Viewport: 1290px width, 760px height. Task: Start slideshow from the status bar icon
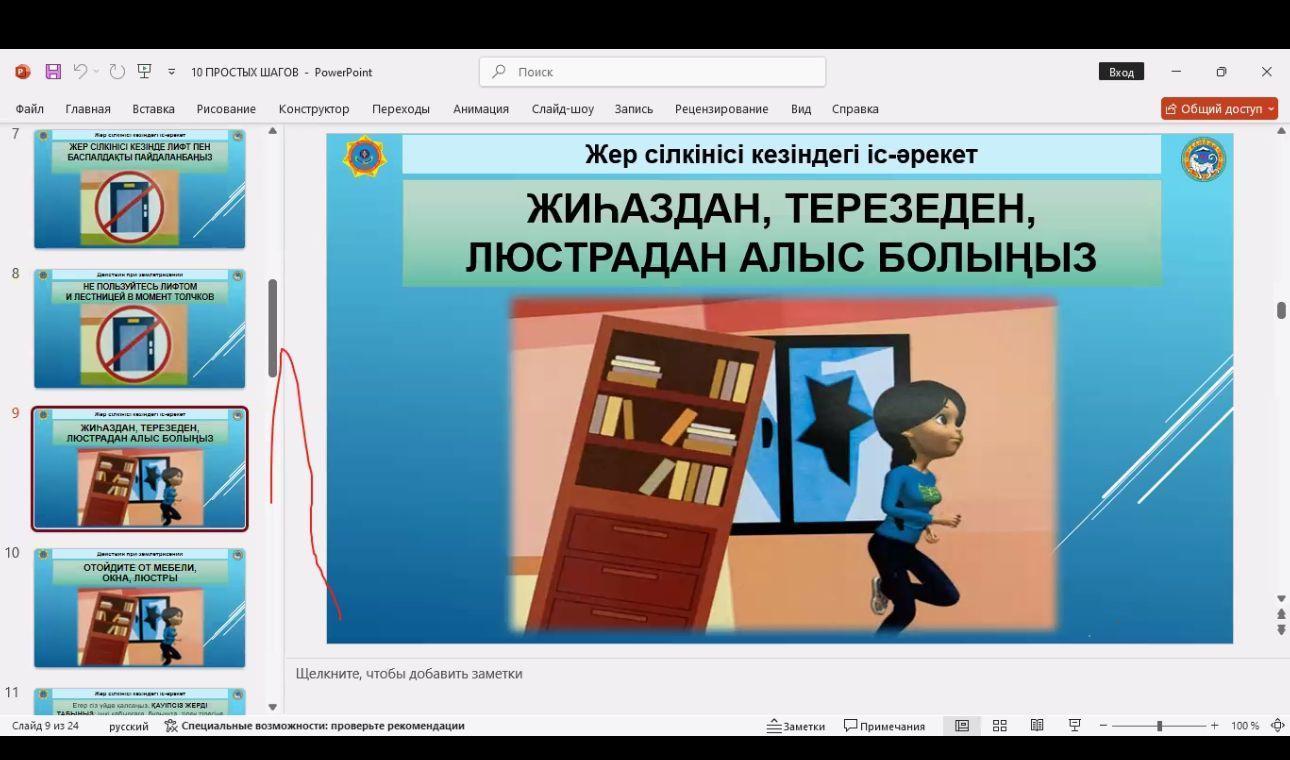[x=1074, y=725]
